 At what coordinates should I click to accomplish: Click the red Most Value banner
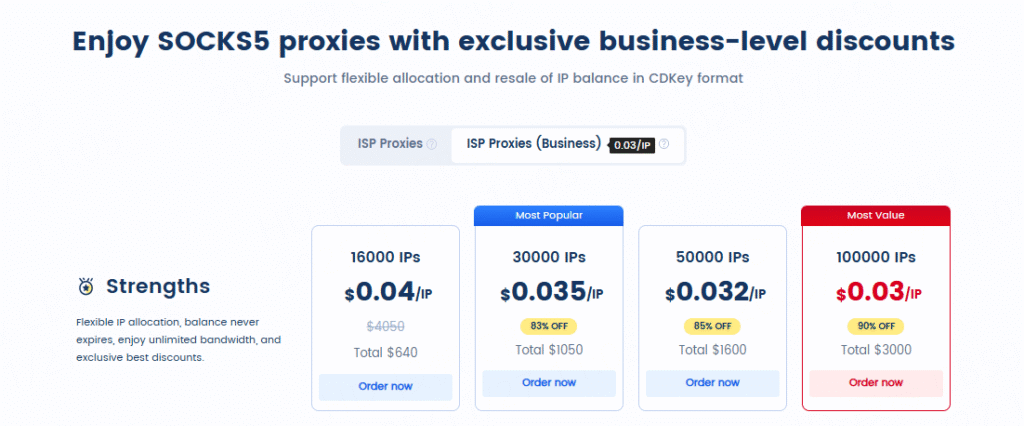[875, 215]
